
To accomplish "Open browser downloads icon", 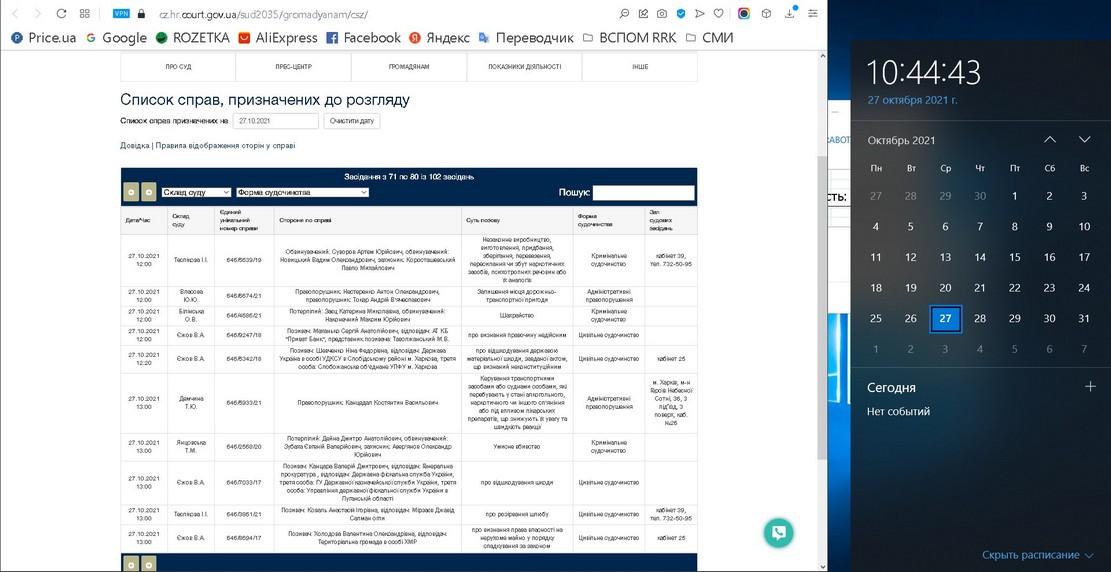I will tap(790, 13).
